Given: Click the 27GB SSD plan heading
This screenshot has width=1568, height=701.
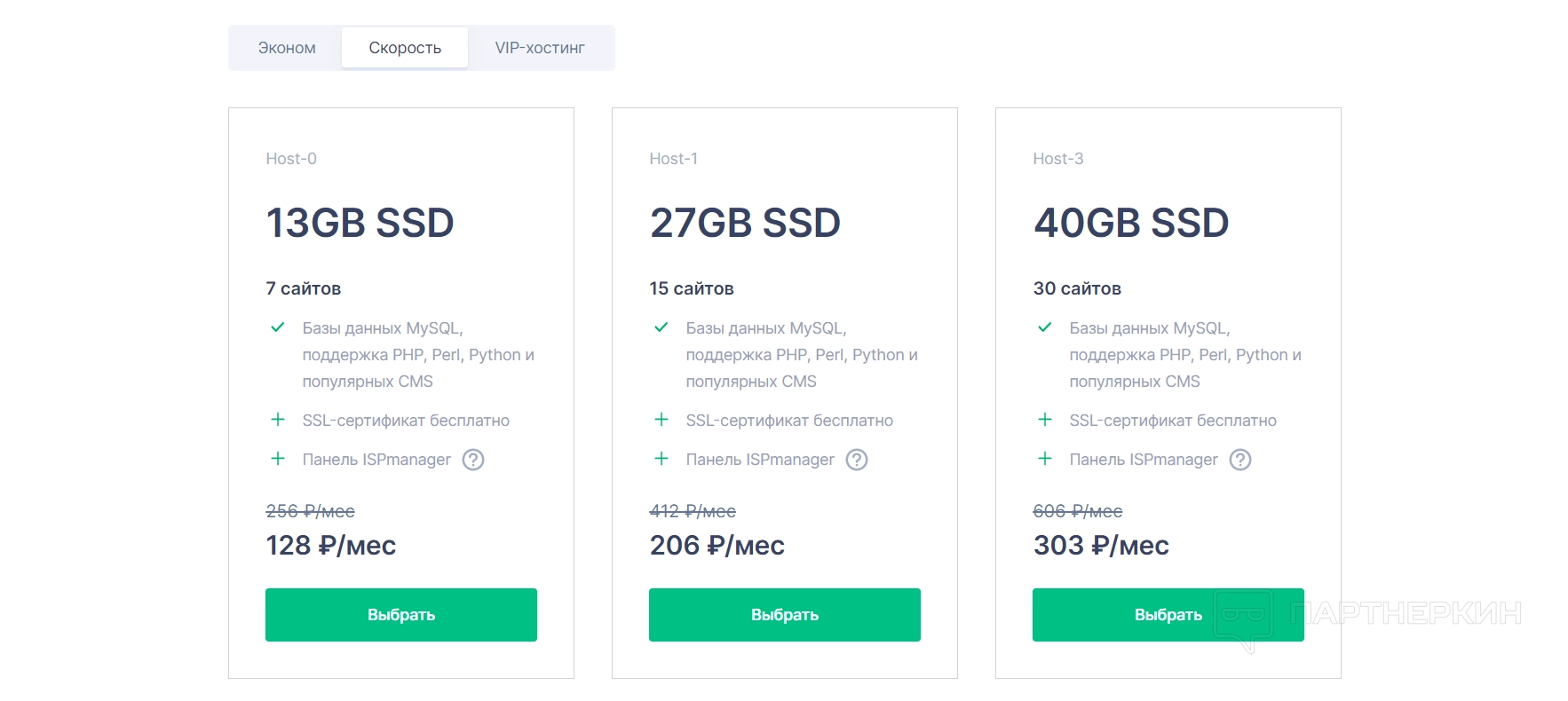Looking at the screenshot, I should point(745,223).
